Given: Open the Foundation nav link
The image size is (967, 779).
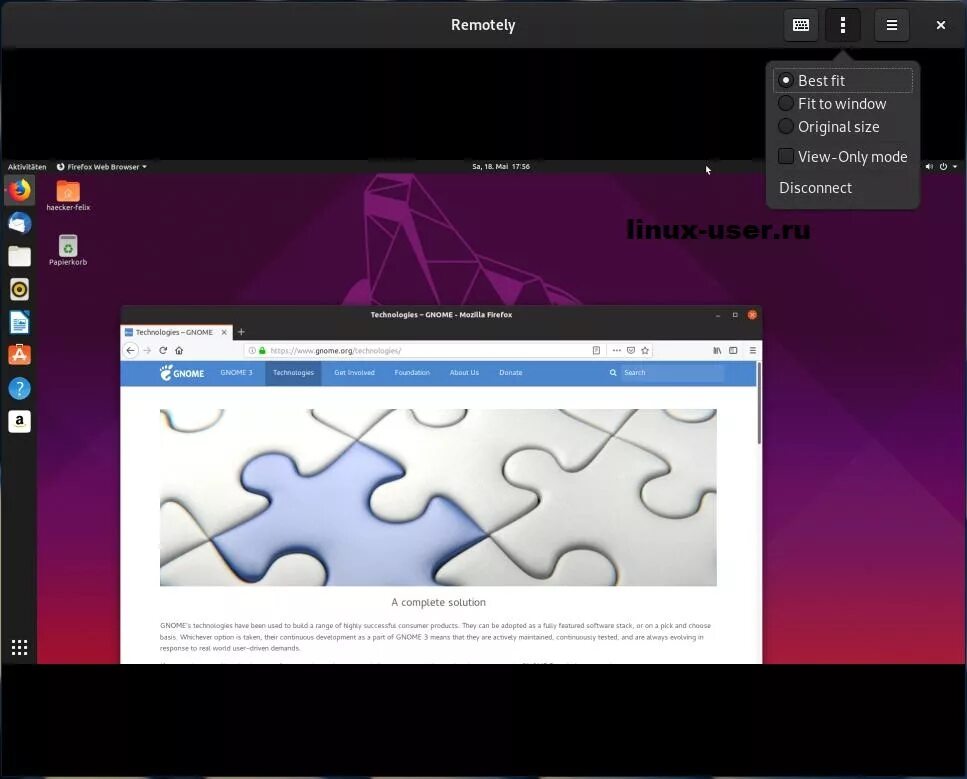Looking at the screenshot, I should coord(412,373).
